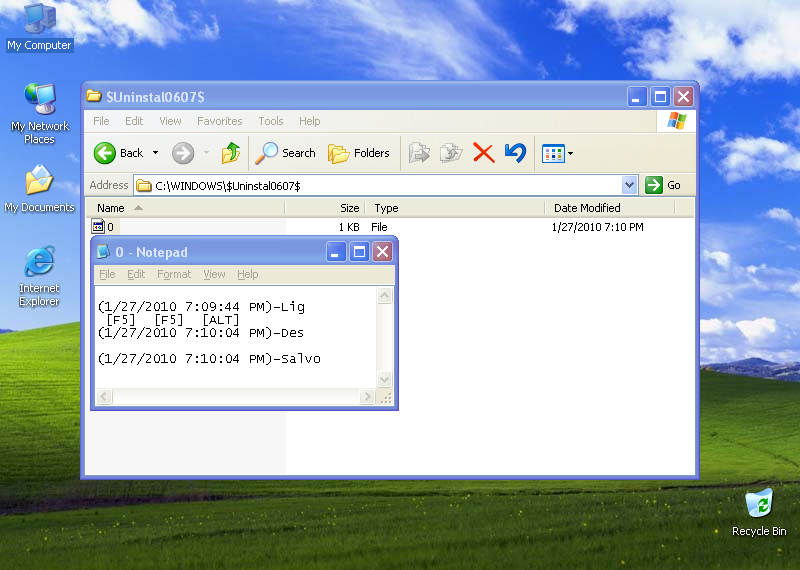Click Notepad scroll down arrow
Viewport: 800px width, 570px height.
384,379
